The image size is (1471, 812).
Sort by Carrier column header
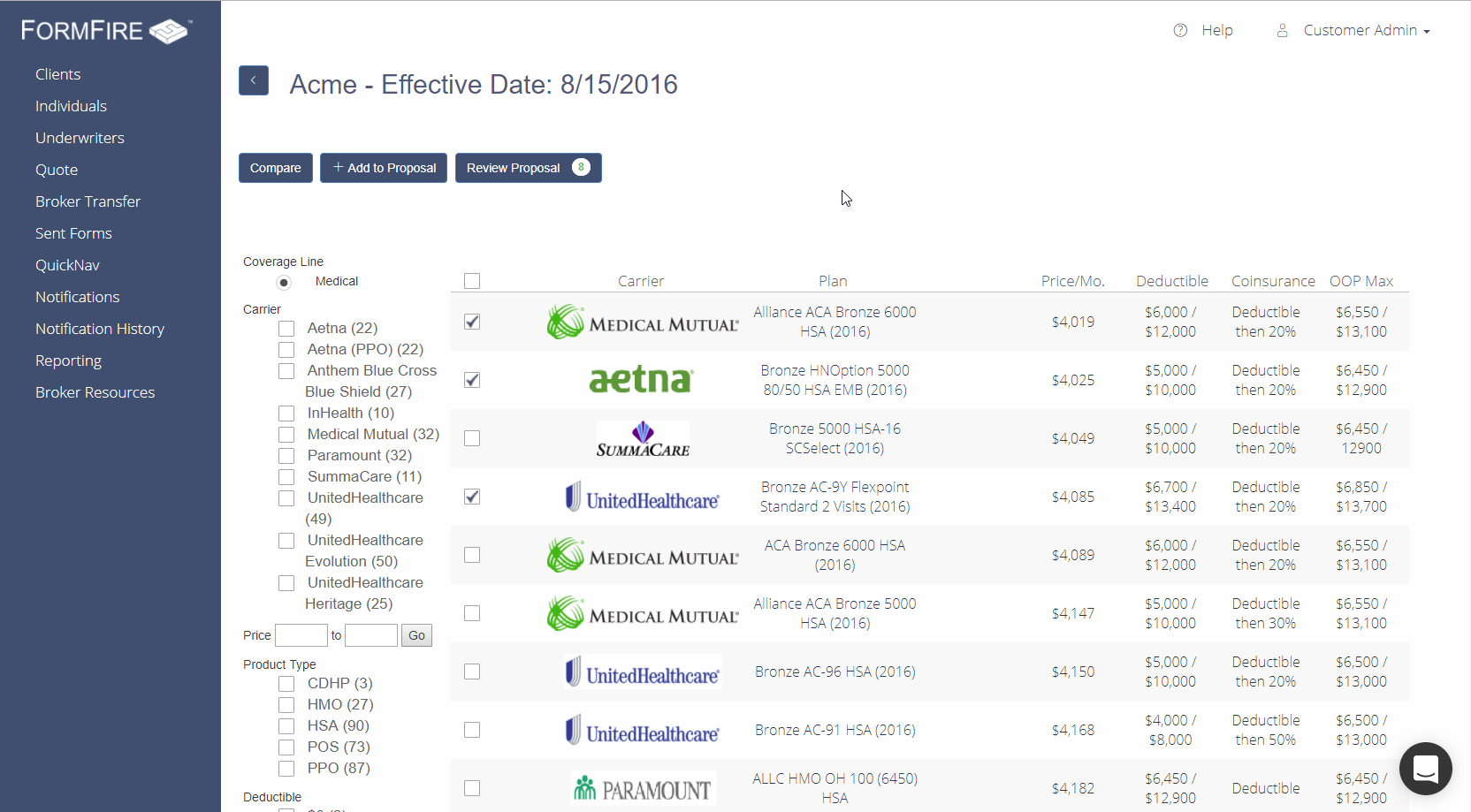coord(641,281)
